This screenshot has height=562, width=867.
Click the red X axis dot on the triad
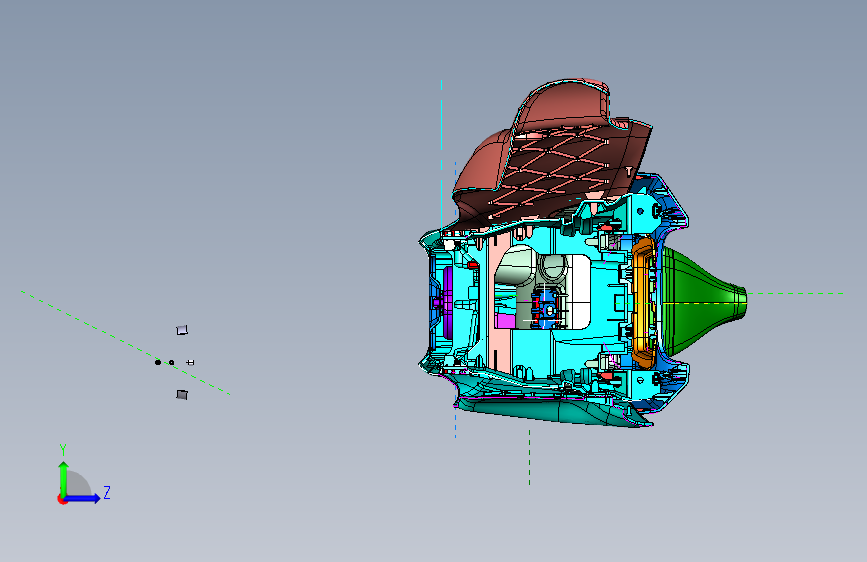pyautogui.click(x=62, y=499)
